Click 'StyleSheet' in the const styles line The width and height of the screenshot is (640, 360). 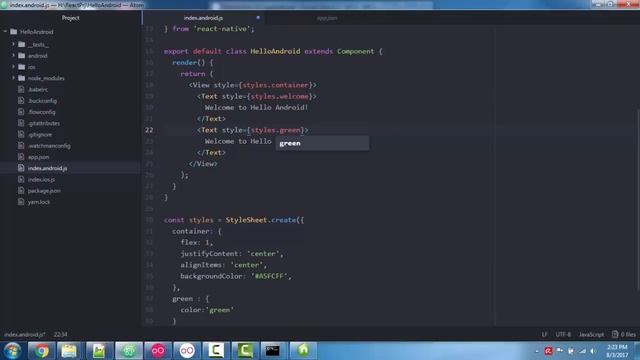coord(246,220)
